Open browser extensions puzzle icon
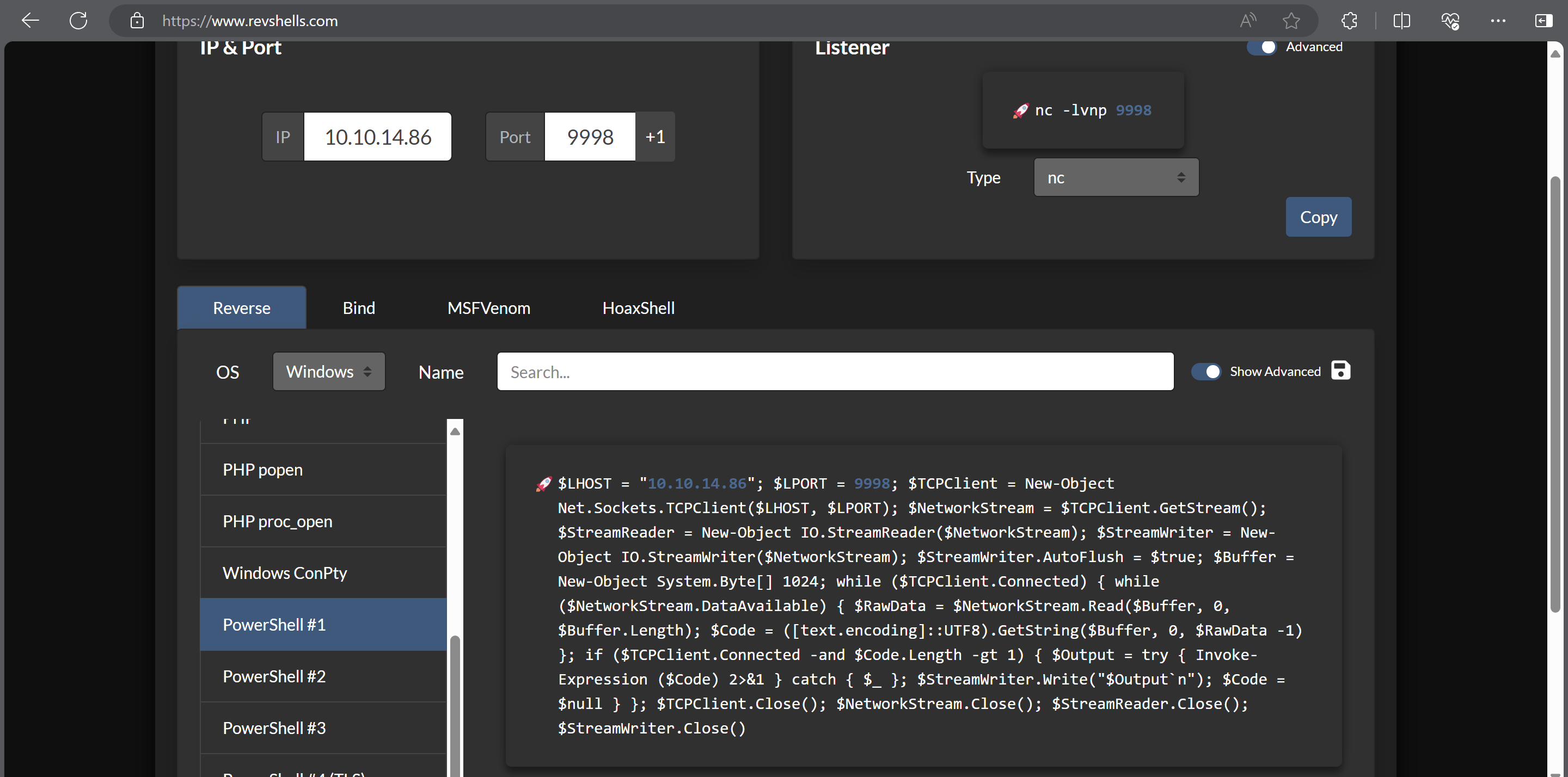 pyautogui.click(x=1349, y=21)
